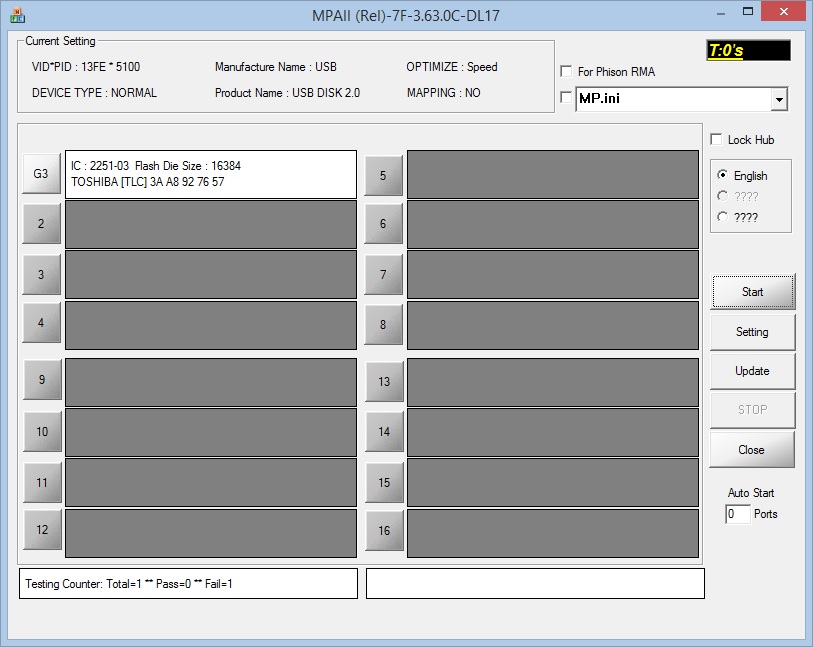
Task: Click port button 14
Action: [x=384, y=431]
